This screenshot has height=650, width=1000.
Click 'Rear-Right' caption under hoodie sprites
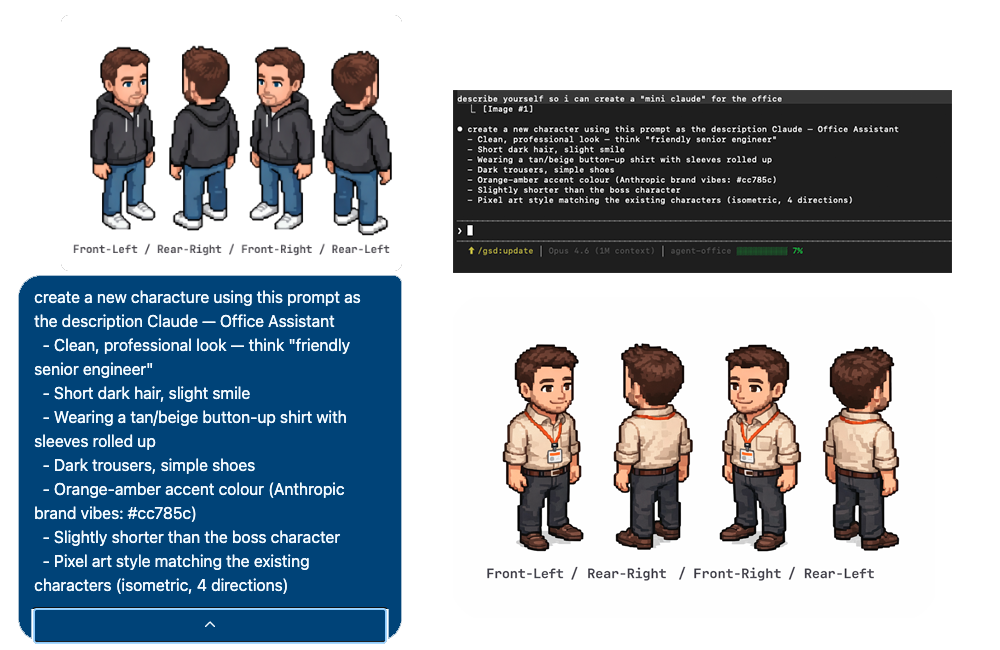pos(189,249)
